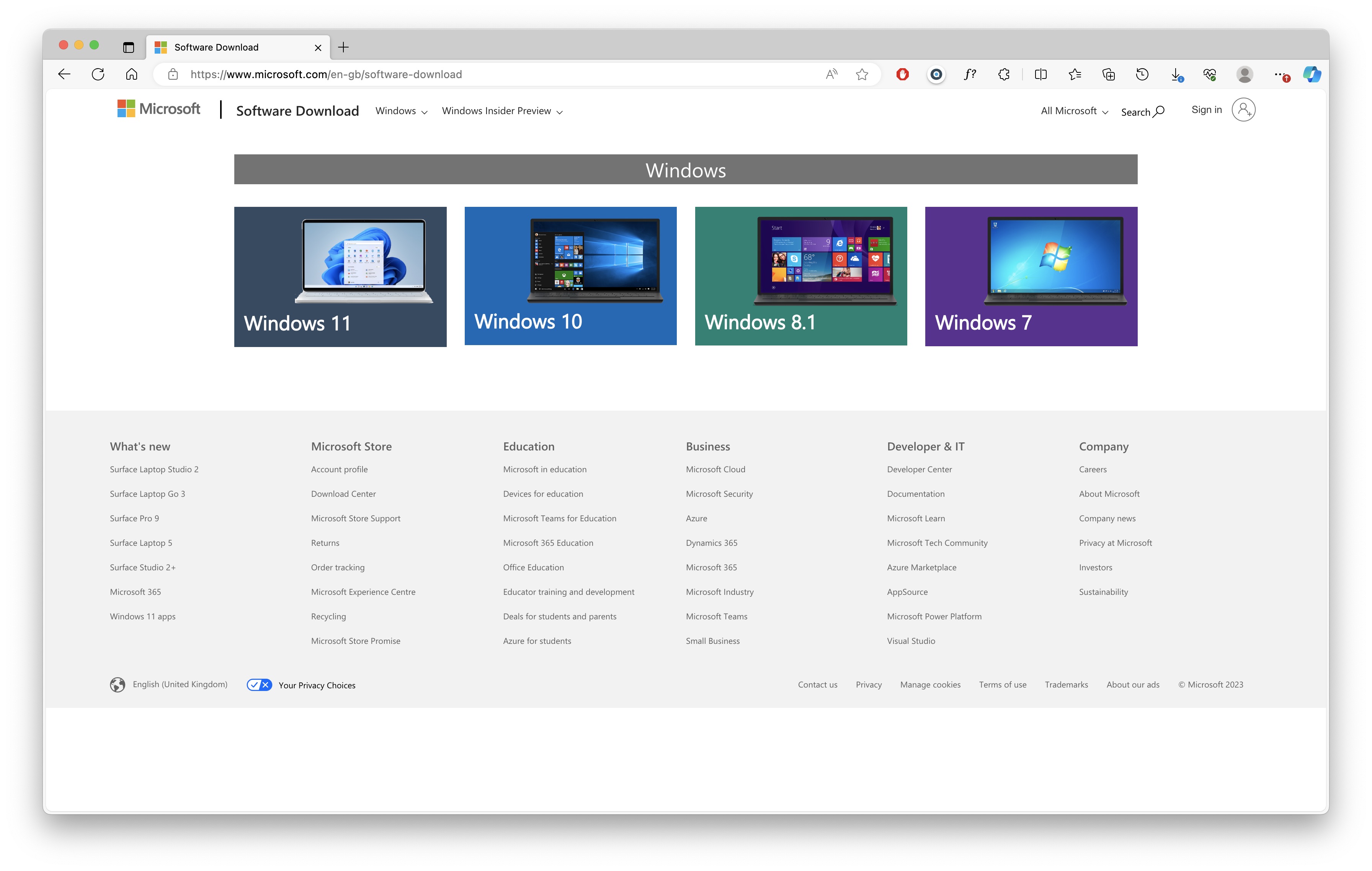Viewport: 1372px width, 871px height.
Task: Click the Sign in account icon
Action: pos(1243,110)
